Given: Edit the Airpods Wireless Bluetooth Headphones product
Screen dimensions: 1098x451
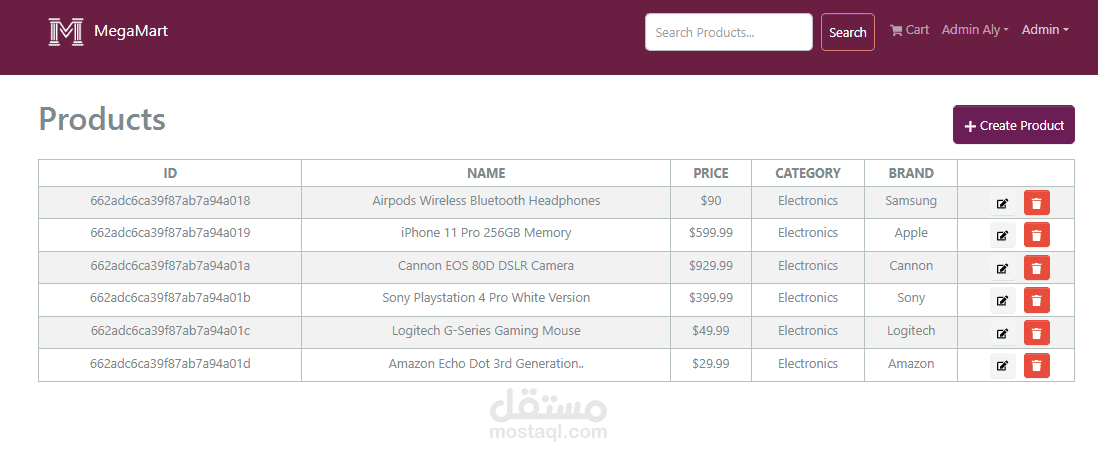Looking at the screenshot, I should [1003, 203].
